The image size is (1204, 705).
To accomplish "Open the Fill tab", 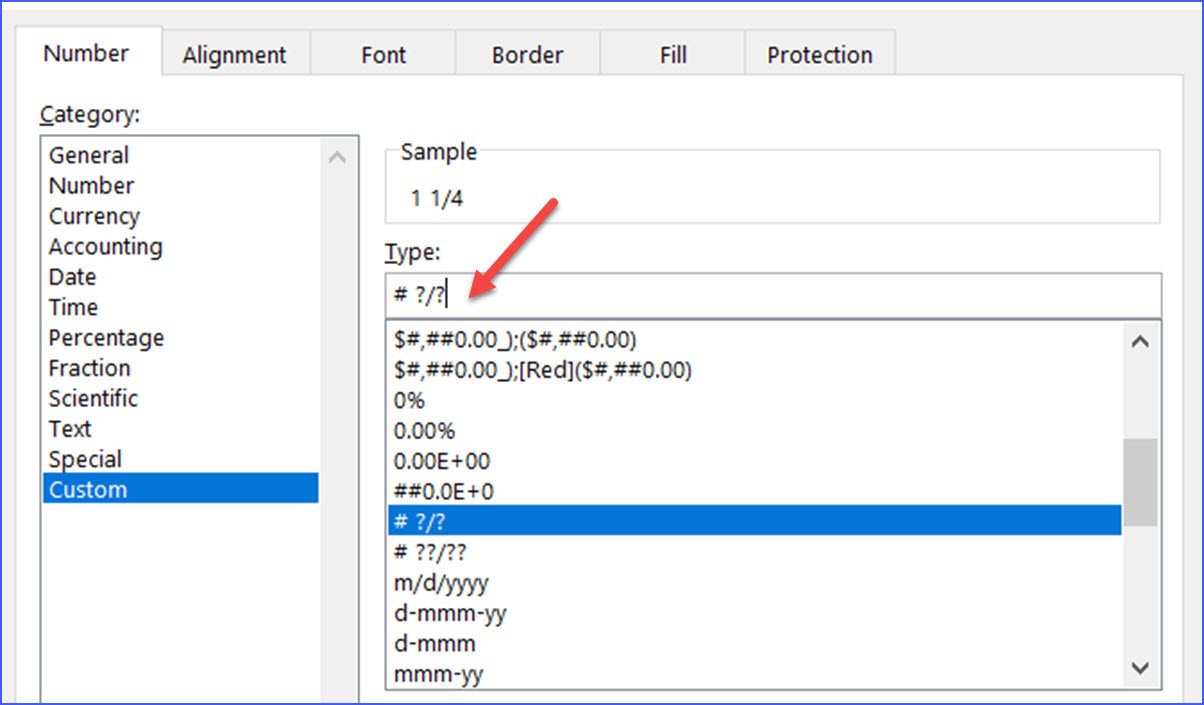I will (x=673, y=55).
